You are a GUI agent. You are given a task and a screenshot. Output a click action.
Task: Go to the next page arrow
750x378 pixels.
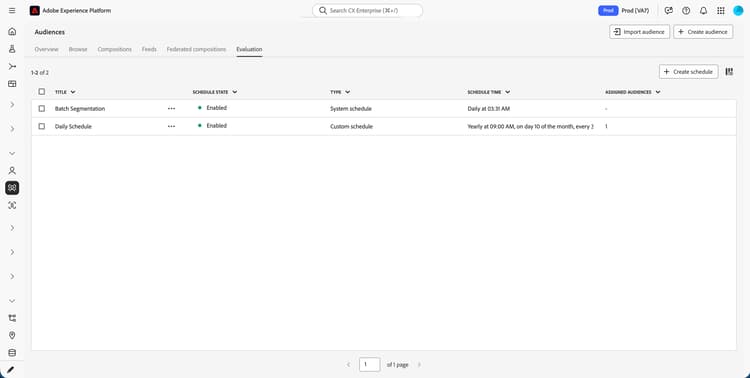click(419, 365)
